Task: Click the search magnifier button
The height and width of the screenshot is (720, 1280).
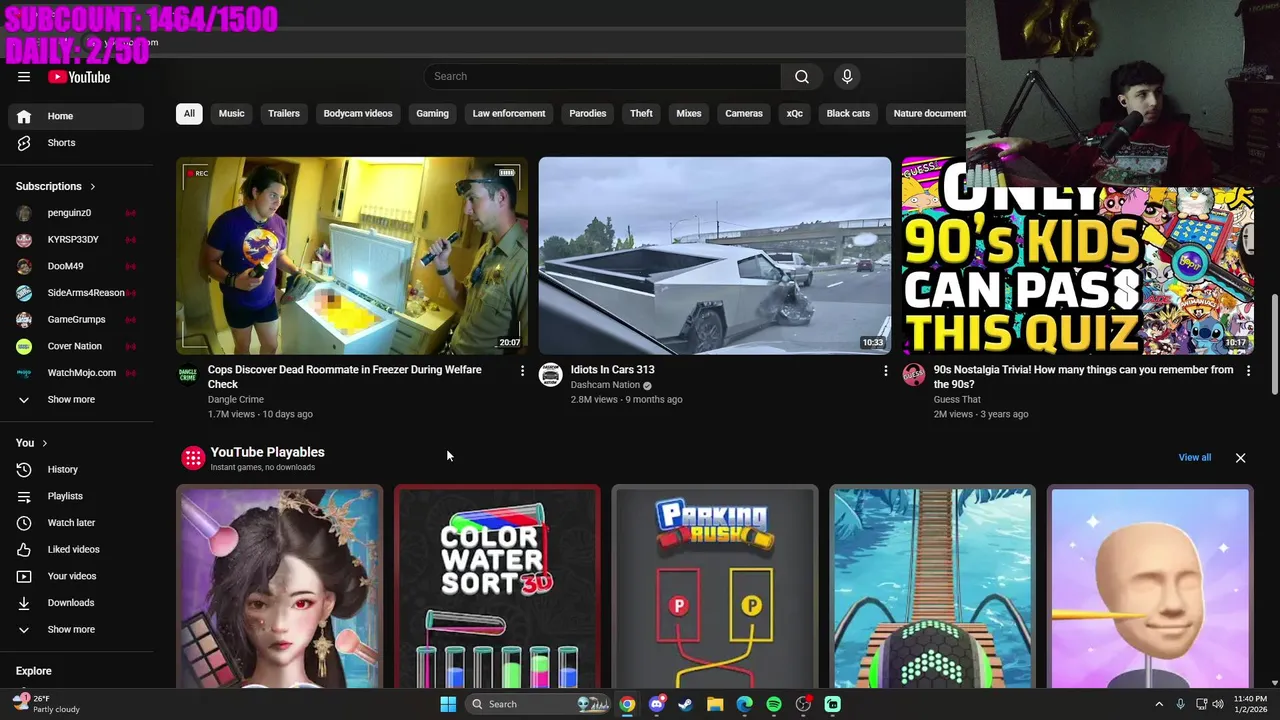Action: 801,77
